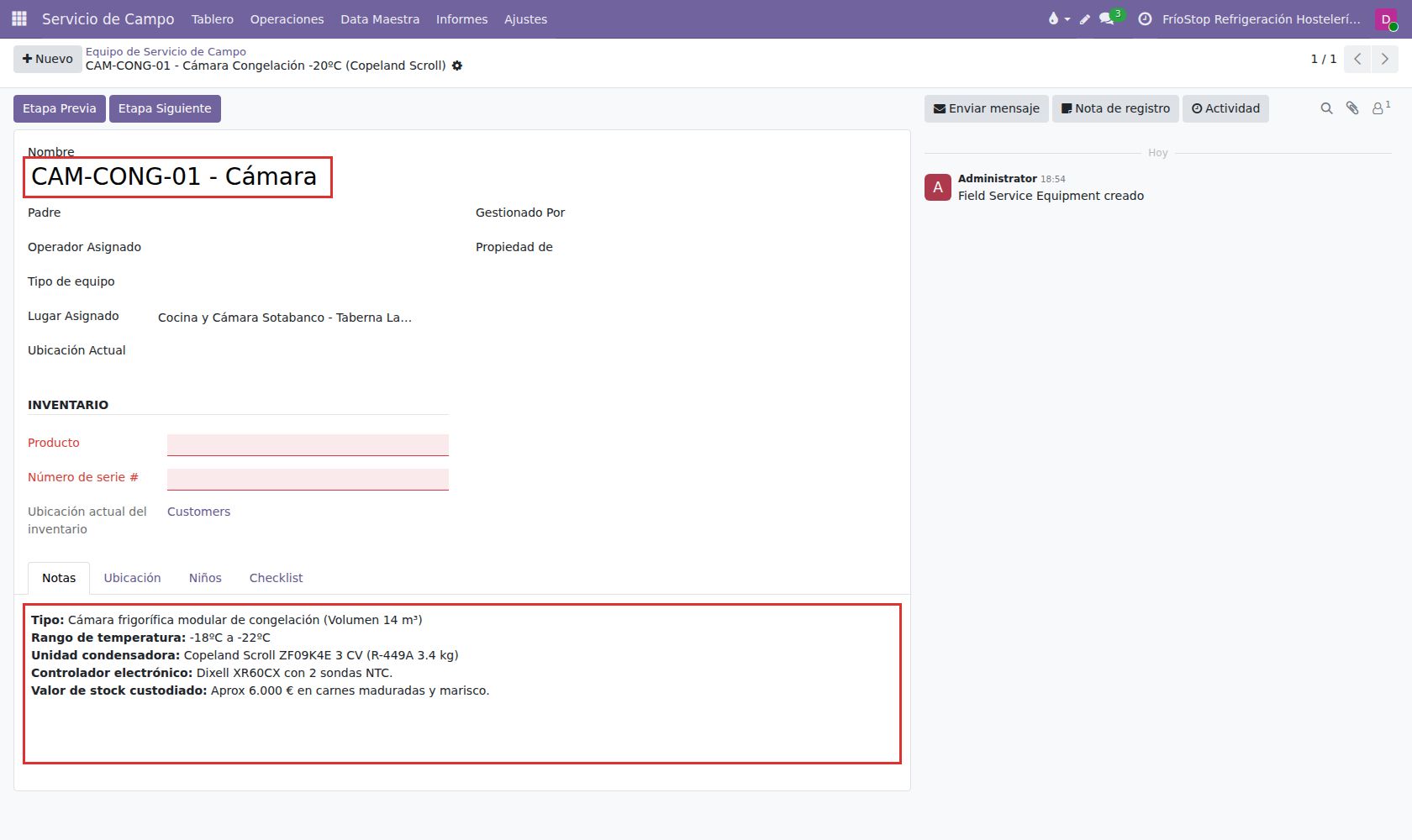Click the Administrator avatar in chatter
Viewport: 1412px width, 840px height.
(938, 187)
